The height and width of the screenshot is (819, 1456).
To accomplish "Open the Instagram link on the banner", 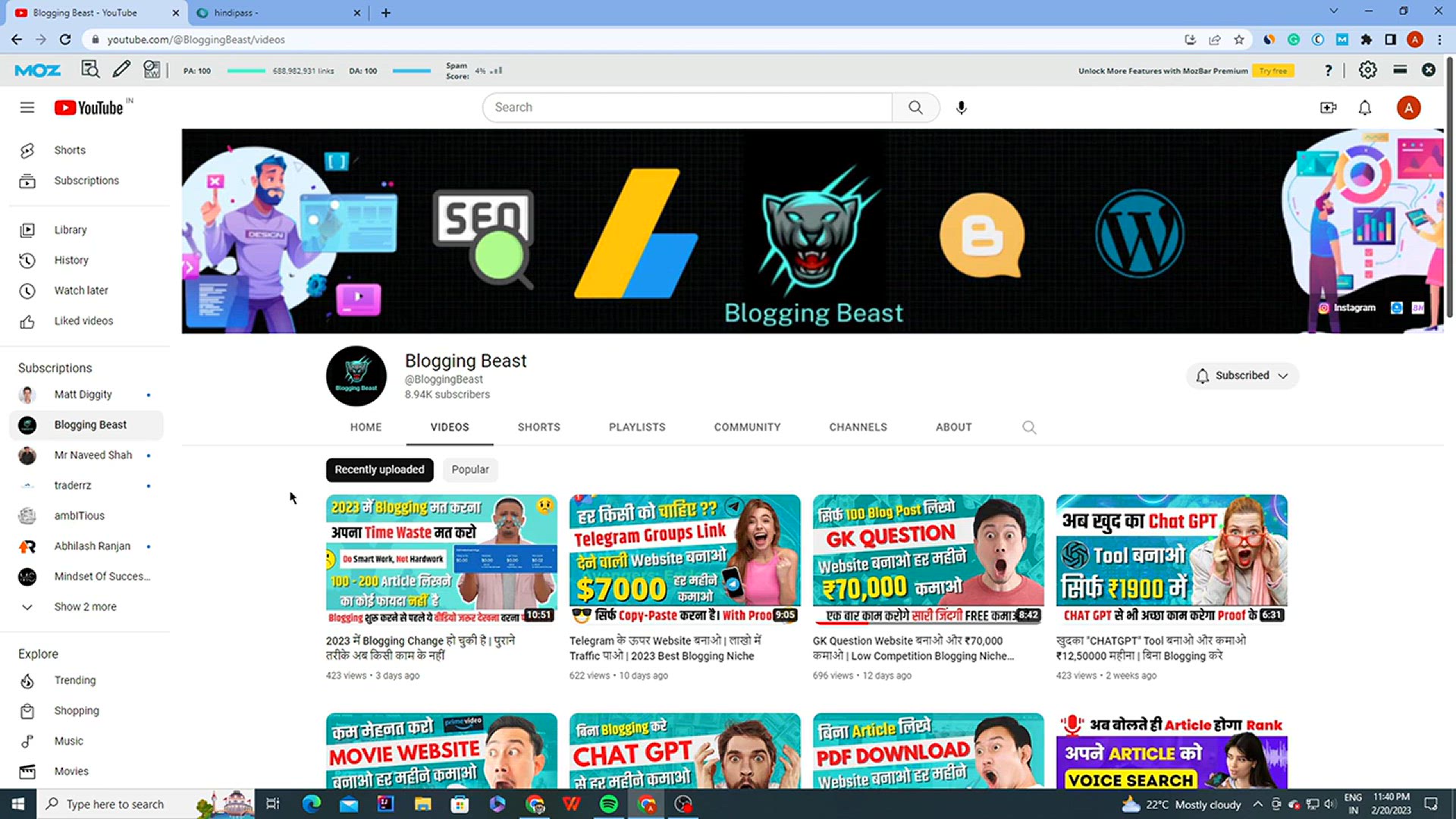I will pos(1348,308).
